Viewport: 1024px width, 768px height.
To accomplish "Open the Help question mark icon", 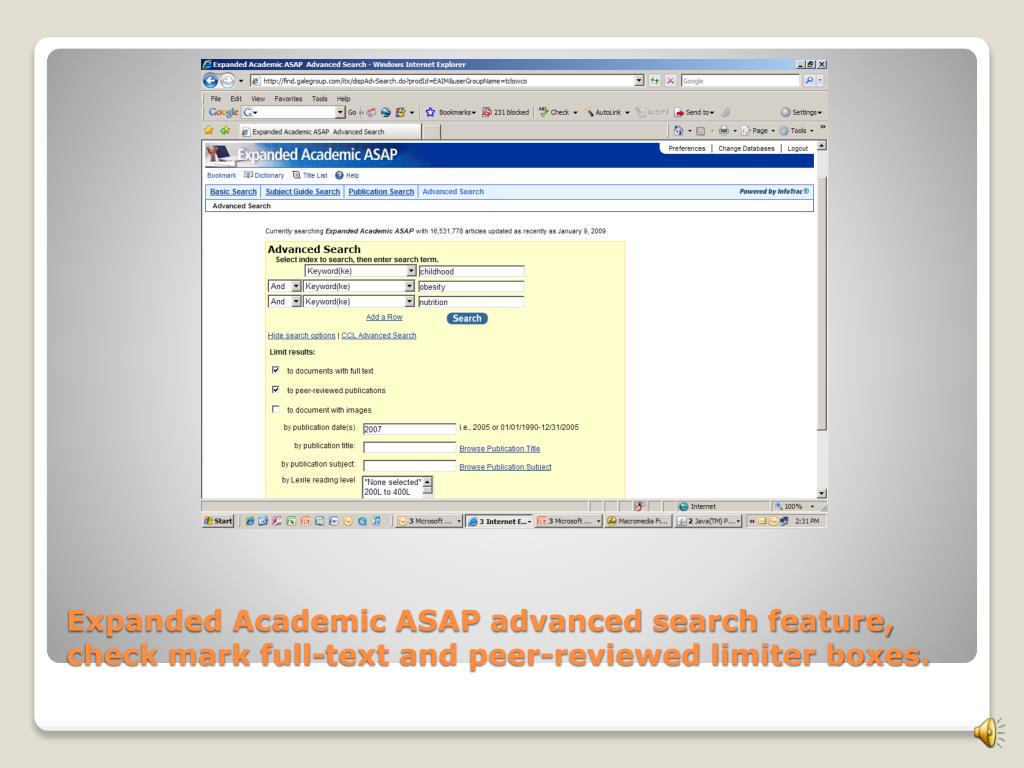I will 340,175.
